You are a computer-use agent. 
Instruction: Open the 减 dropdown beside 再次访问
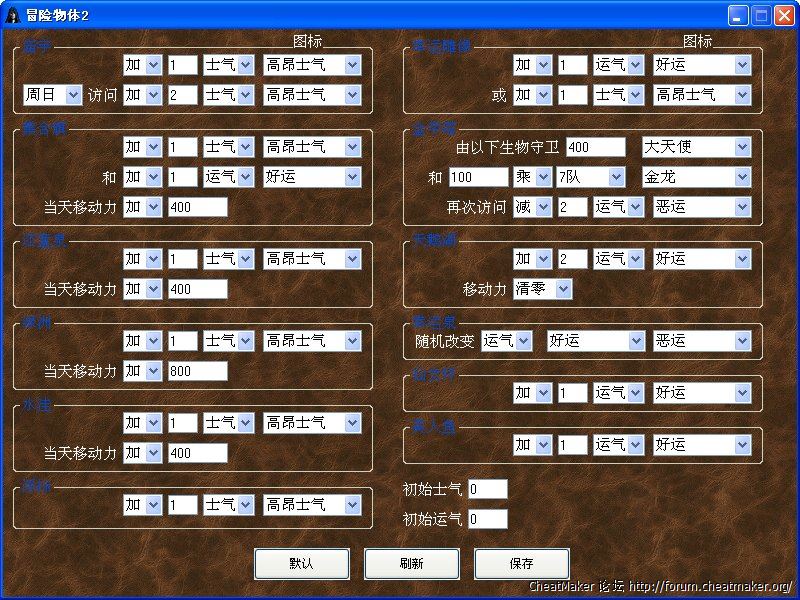click(532, 207)
